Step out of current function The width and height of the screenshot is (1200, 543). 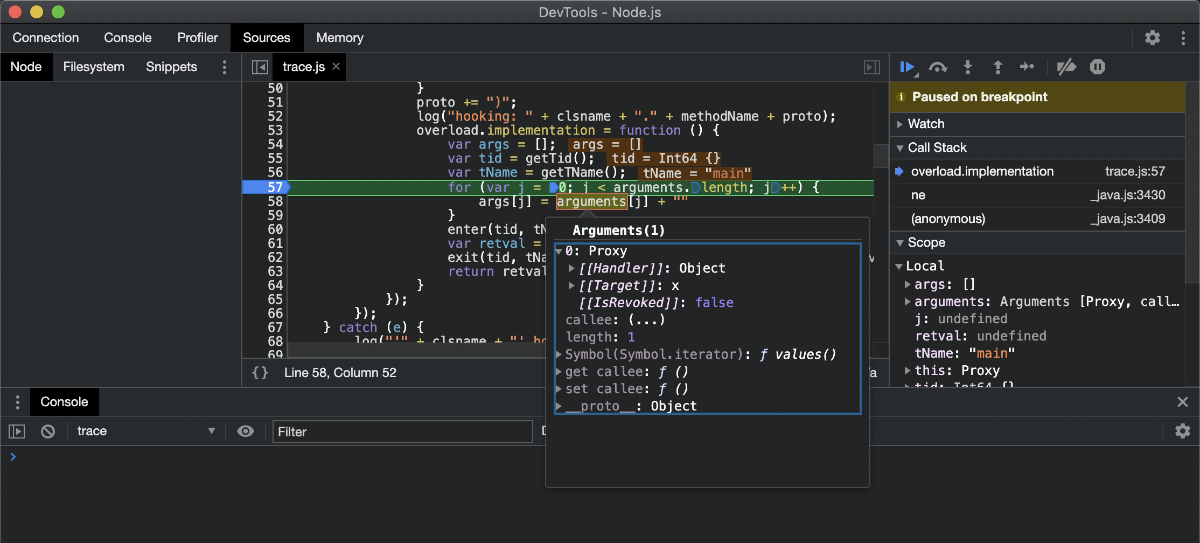click(x=997, y=67)
